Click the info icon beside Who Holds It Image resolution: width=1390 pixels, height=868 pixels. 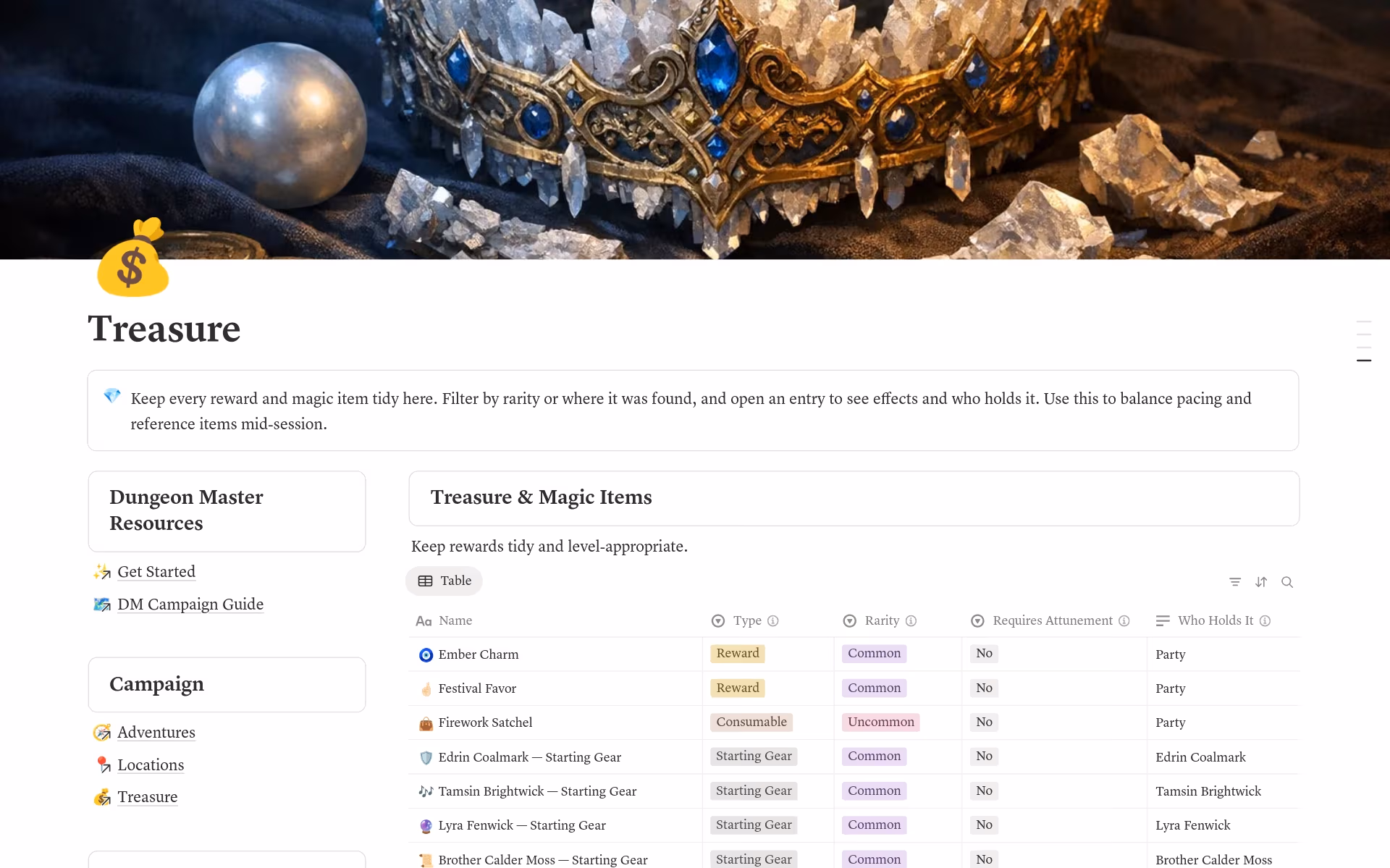pos(1265,620)
